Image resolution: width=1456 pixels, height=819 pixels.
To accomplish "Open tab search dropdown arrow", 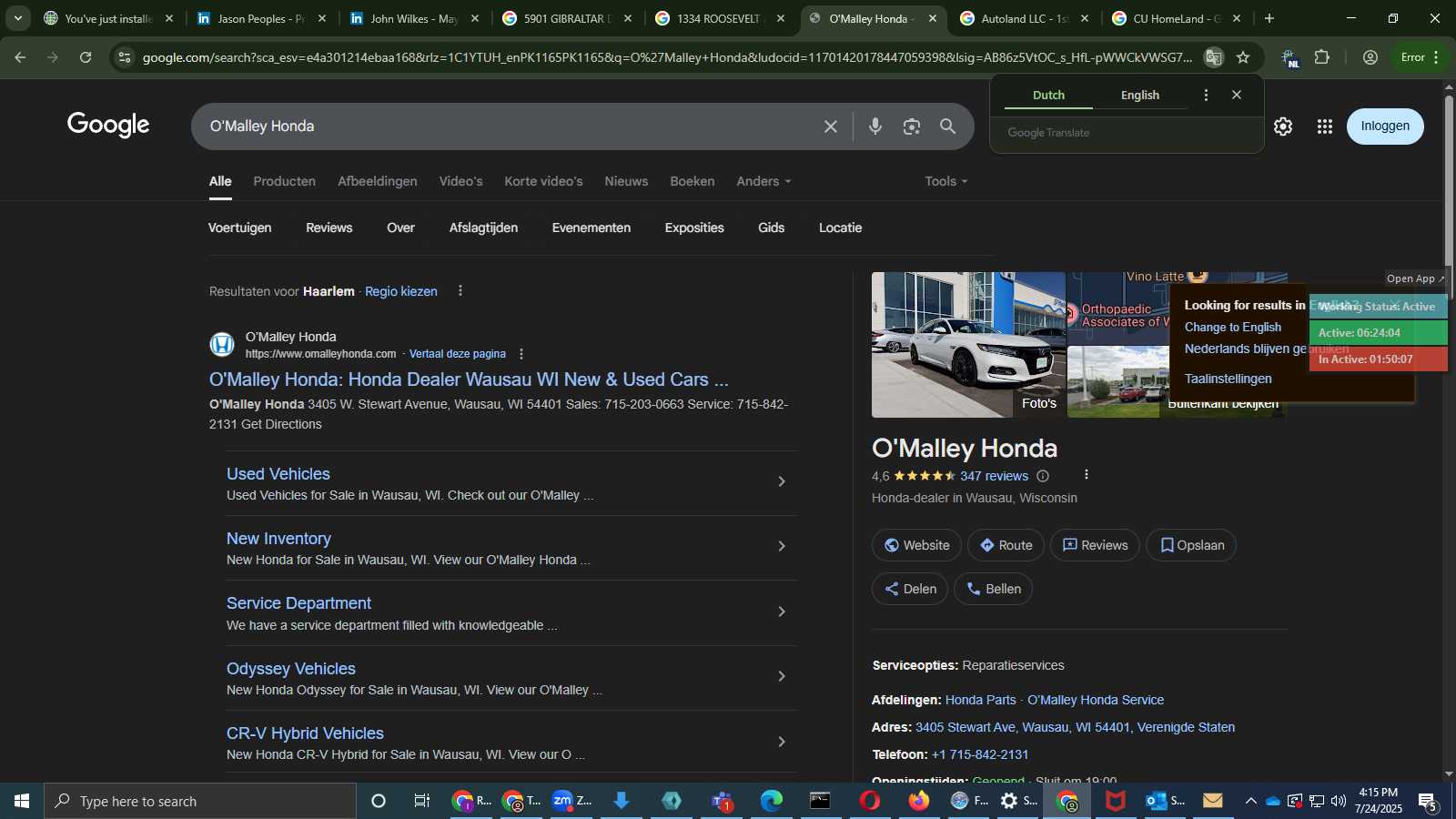I will 17,18.
